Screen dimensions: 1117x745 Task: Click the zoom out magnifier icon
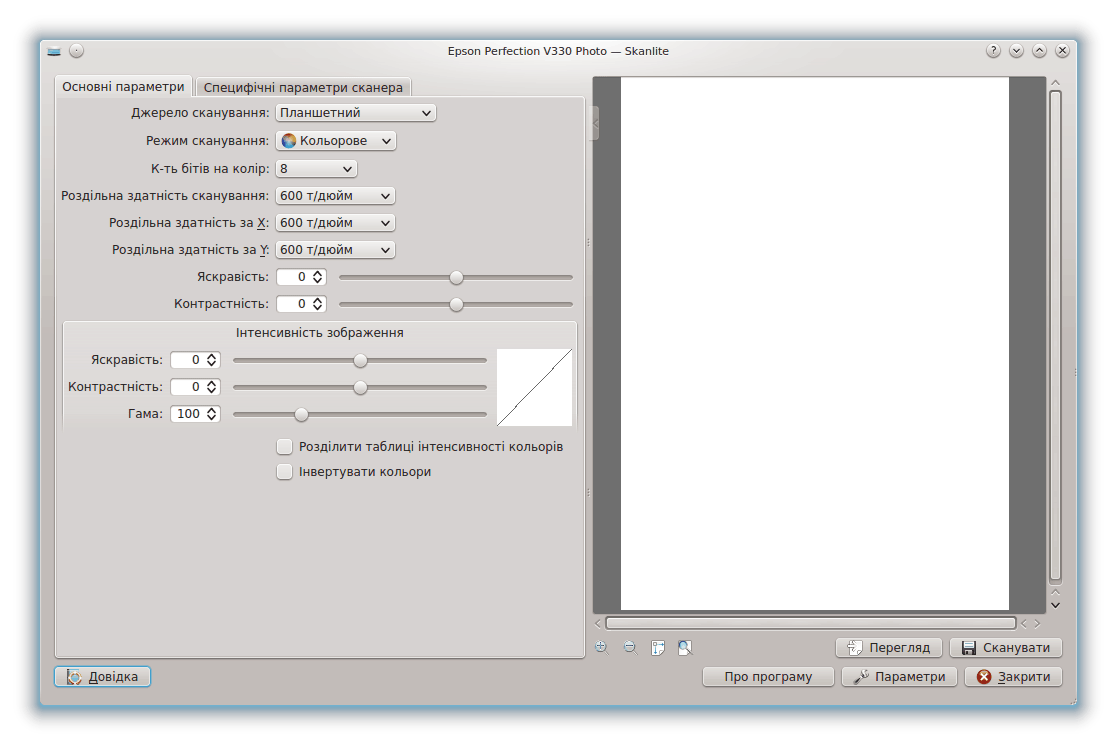(x=630, y=647)
